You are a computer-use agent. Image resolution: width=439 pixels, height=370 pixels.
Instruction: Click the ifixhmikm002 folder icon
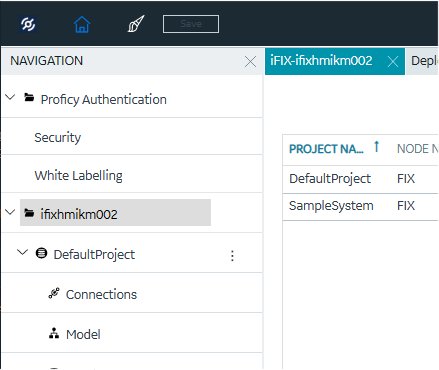(x=29, y=213)
